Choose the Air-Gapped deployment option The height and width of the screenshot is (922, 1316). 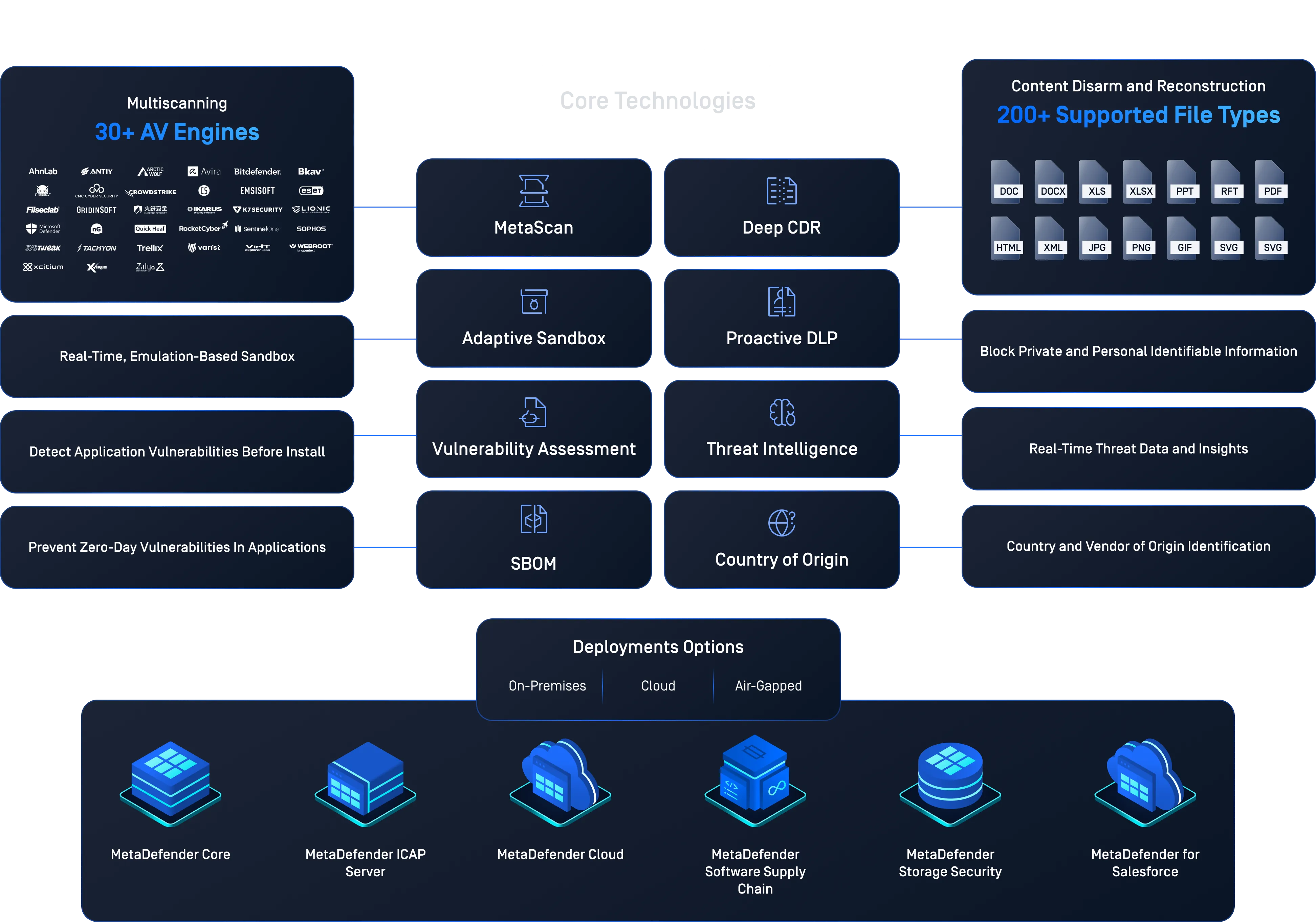768,686
